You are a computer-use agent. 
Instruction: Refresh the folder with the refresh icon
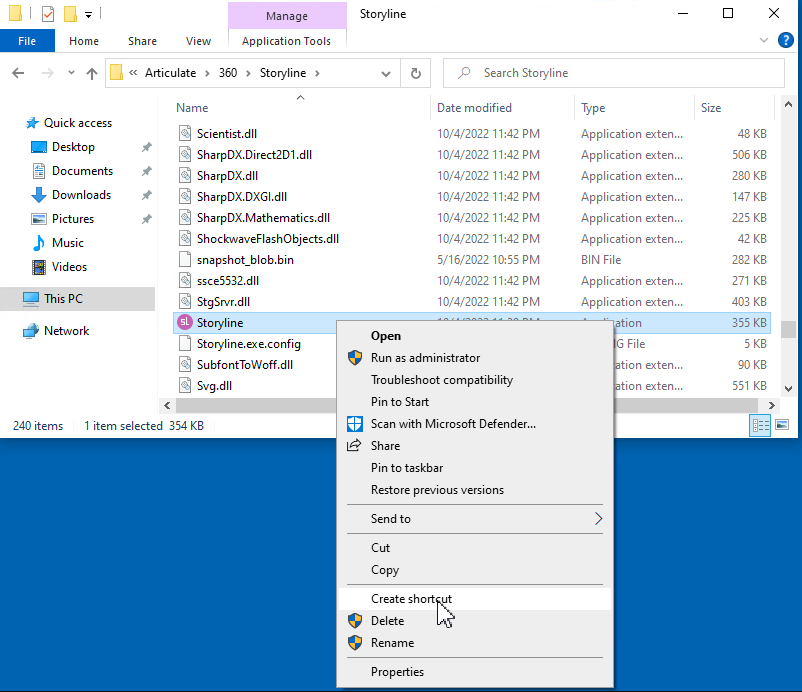point(416,73)
